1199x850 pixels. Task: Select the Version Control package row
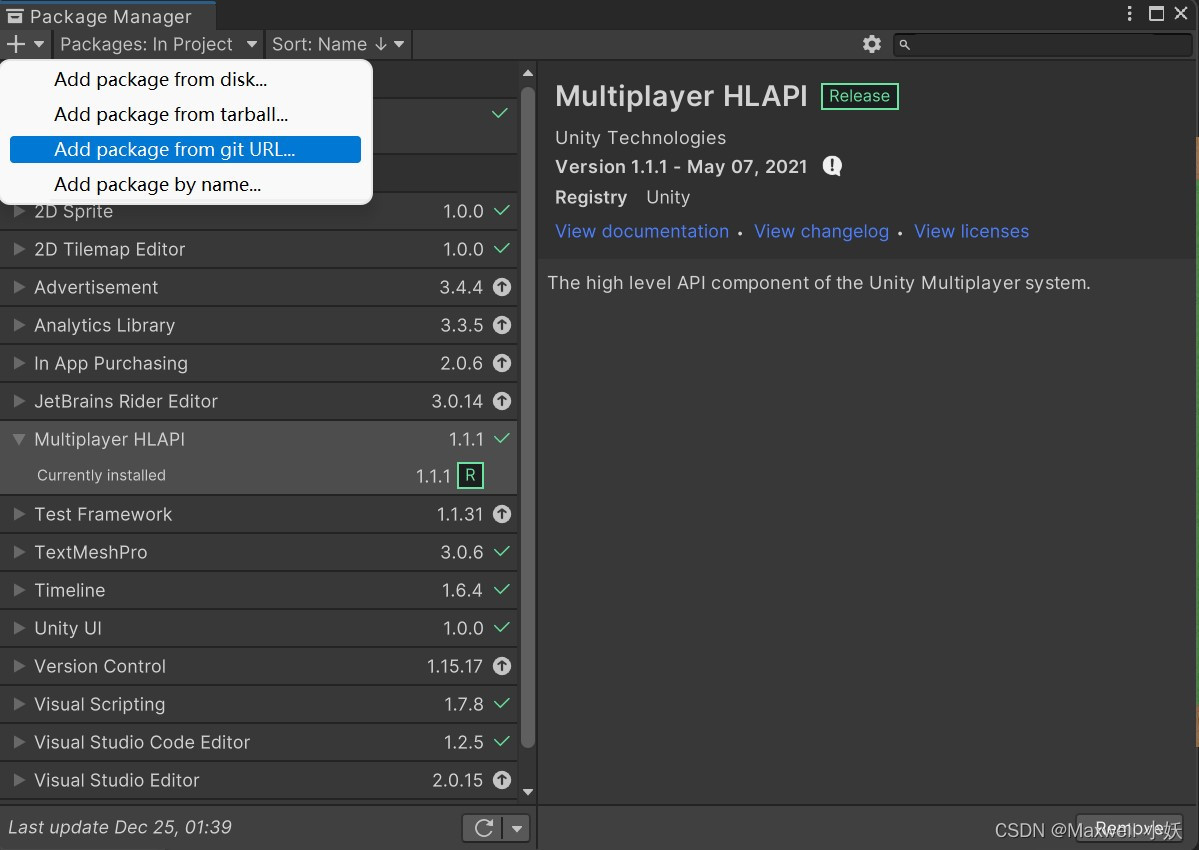coord(258,666)
